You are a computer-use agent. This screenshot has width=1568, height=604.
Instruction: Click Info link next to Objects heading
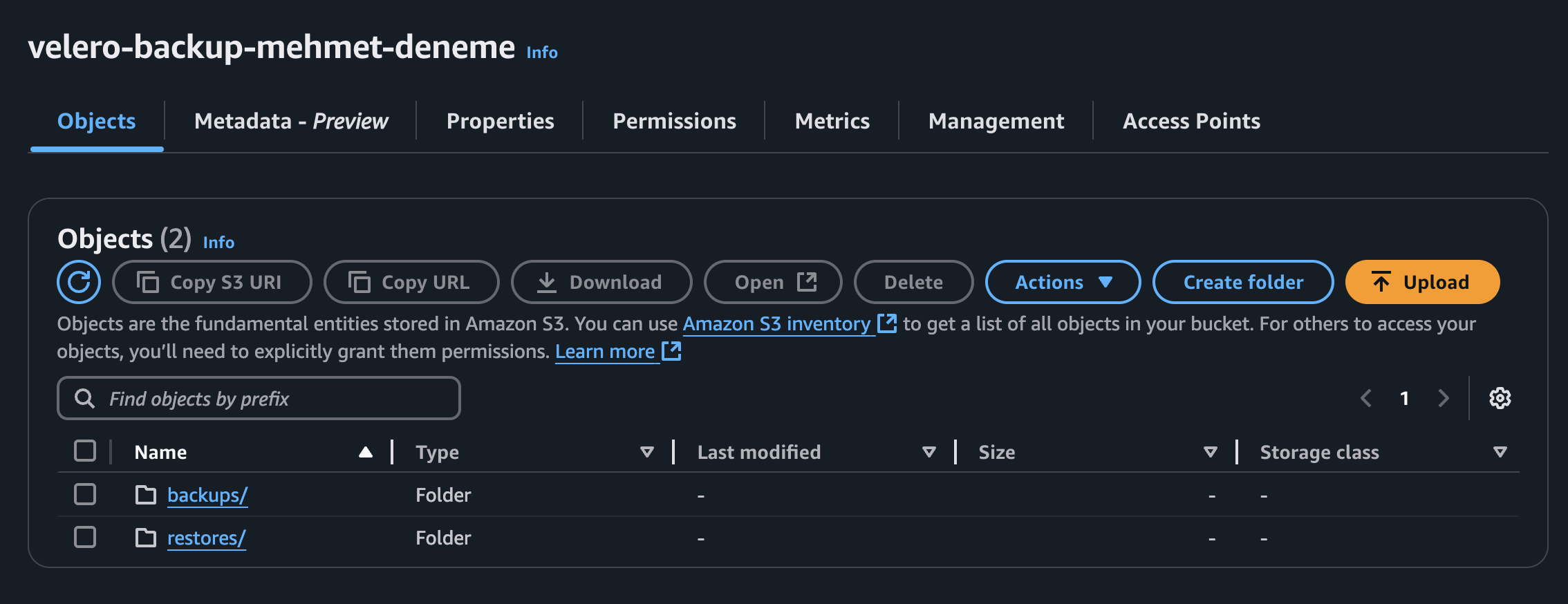click(x=218, y=243)
